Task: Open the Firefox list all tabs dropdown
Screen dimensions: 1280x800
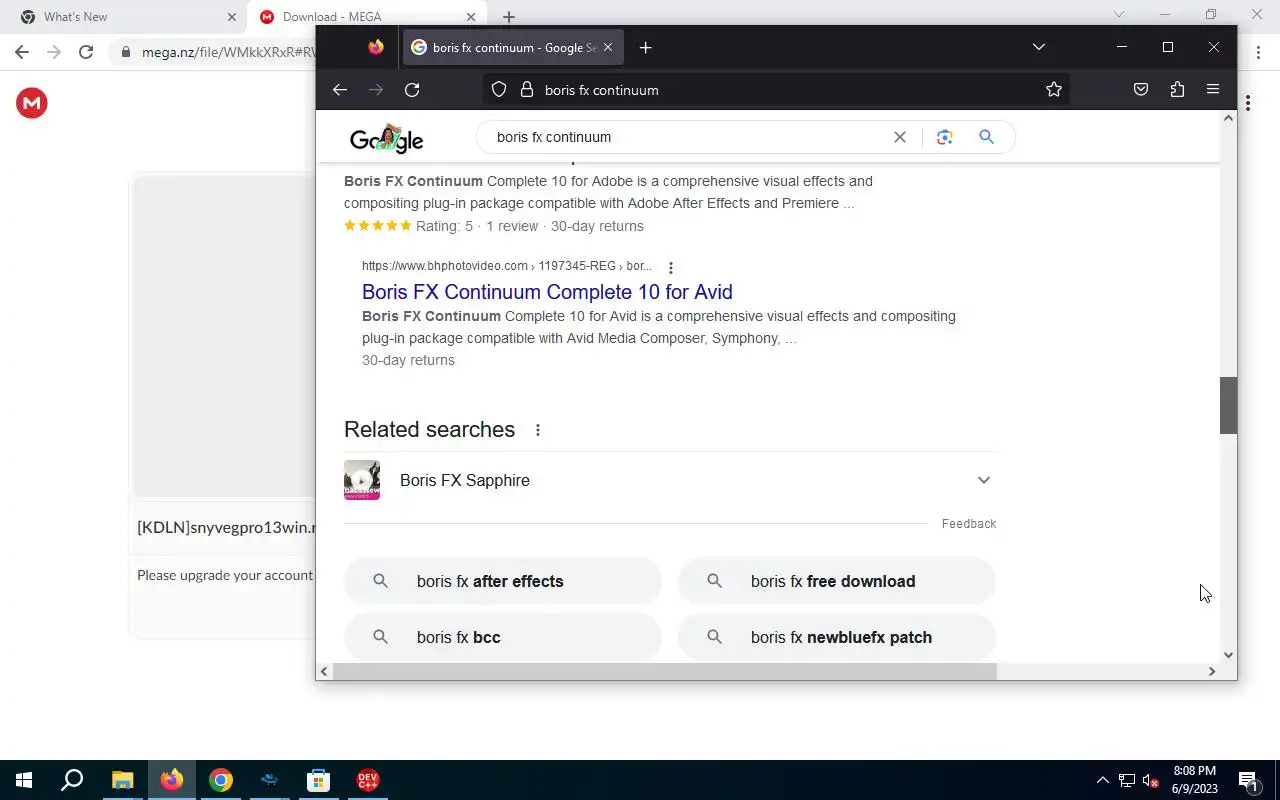Action: click(x=1039, y=47)
